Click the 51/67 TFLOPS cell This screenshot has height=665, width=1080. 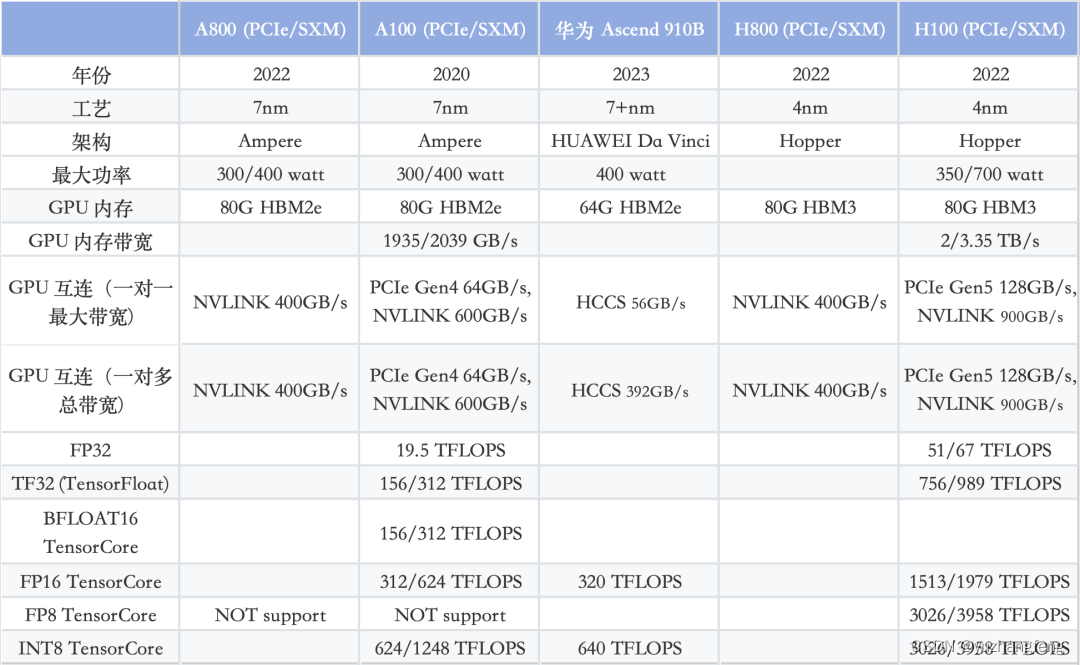[x=990, y=450]
